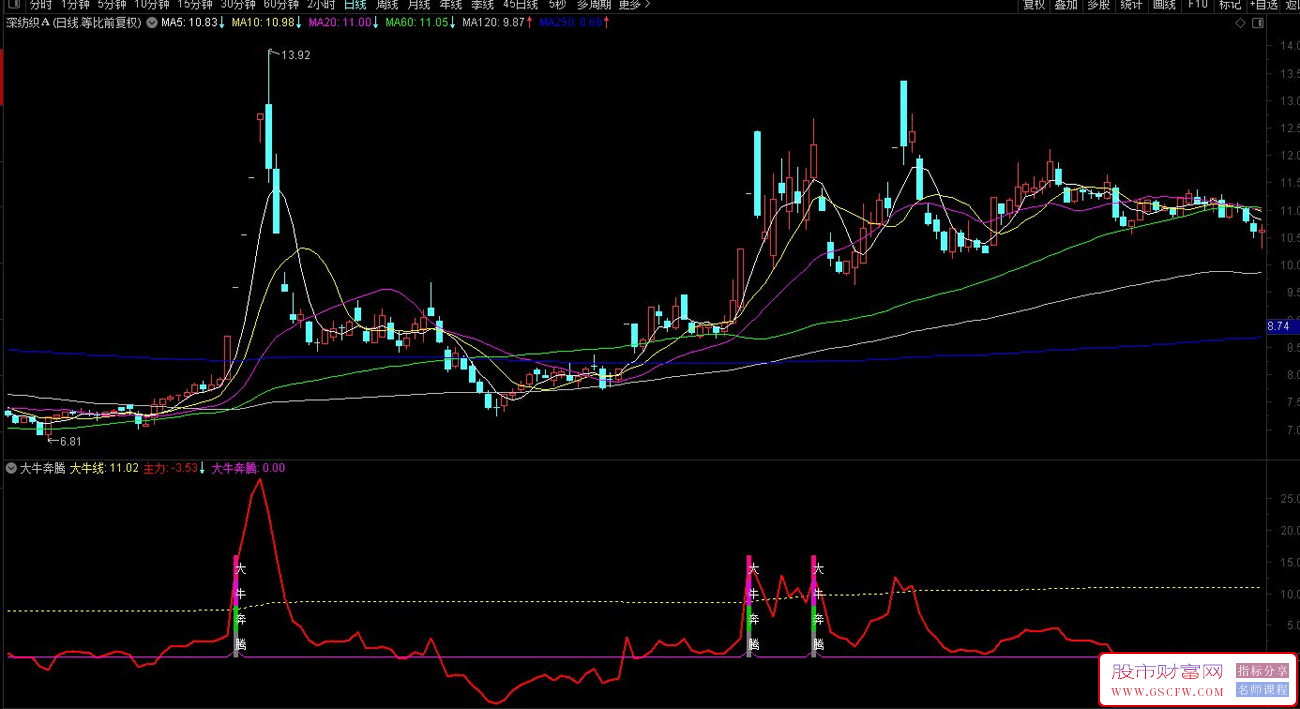This screenshot has height=709, width=1300.
Task: Select the 日线 daily period tab
Action: point(355,5)
